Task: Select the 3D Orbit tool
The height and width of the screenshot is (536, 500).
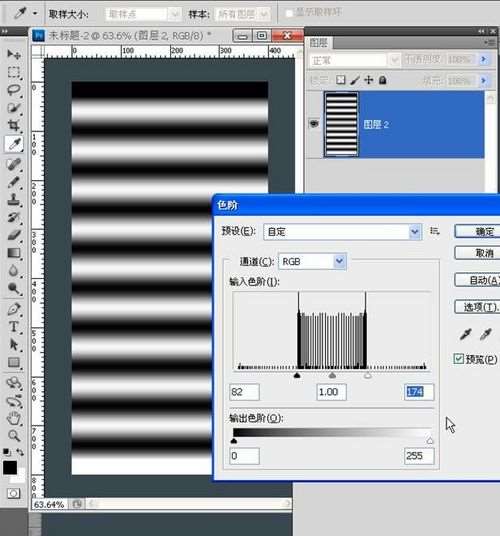Action: 14,400
